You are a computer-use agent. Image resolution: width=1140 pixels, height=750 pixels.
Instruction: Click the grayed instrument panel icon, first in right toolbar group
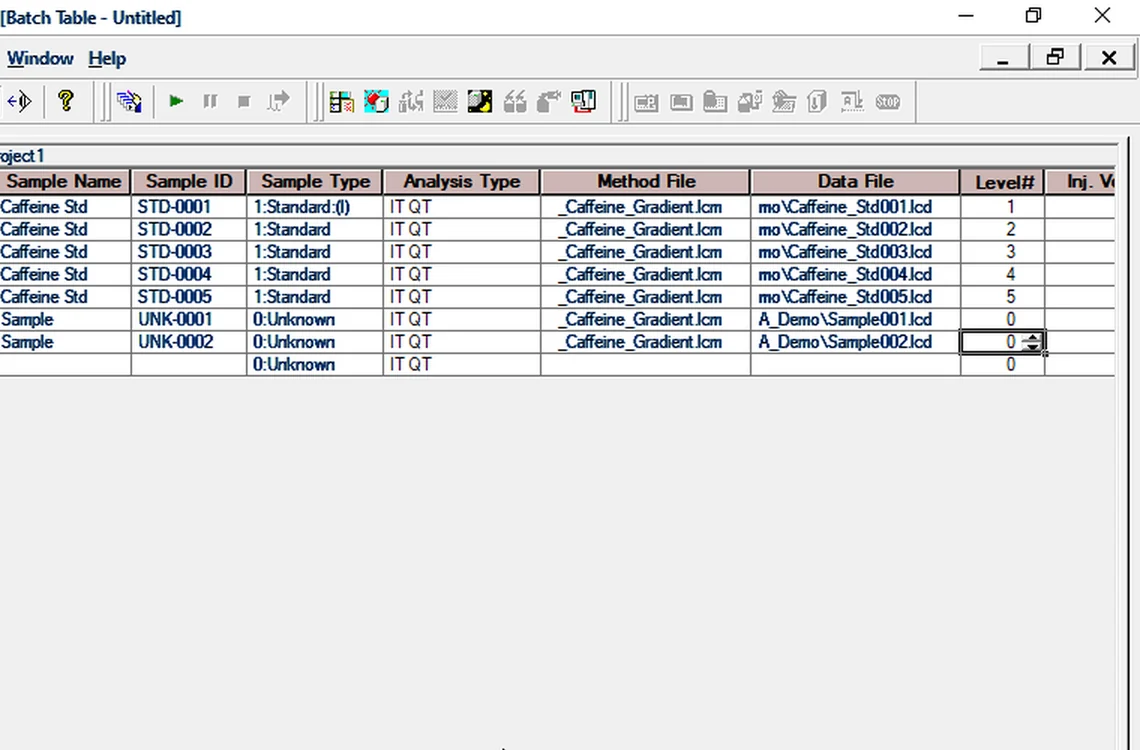coord(646,102)
